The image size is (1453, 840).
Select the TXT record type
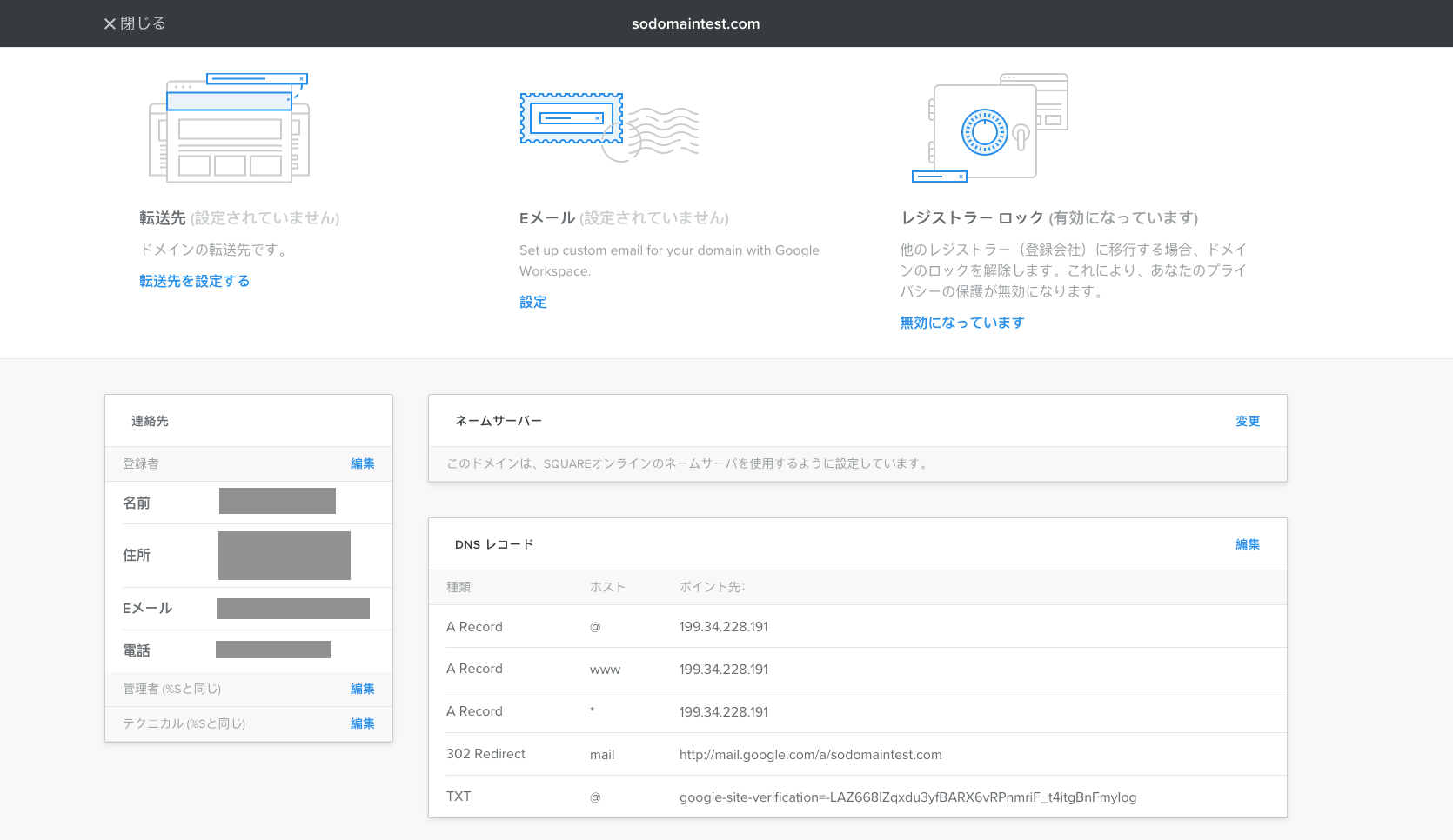point(459,797)
